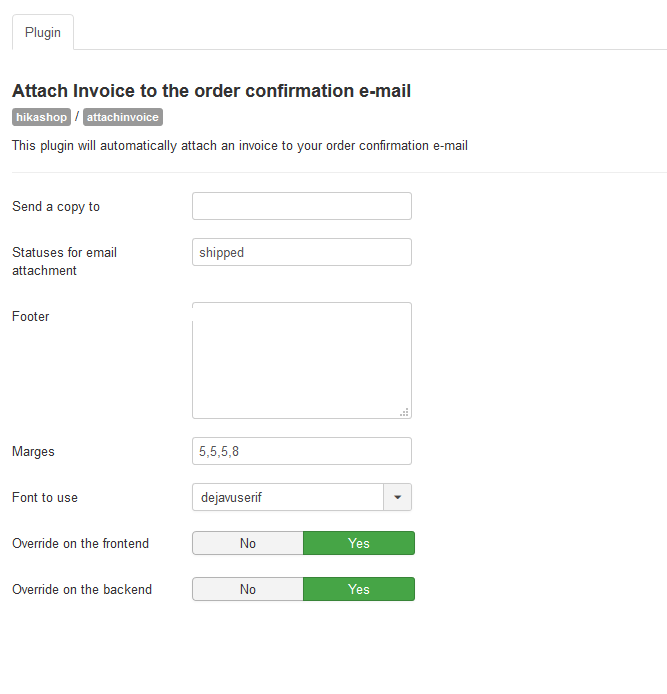Click the Marges label
This screenshot has height=694, width=667.
(33, 451)
